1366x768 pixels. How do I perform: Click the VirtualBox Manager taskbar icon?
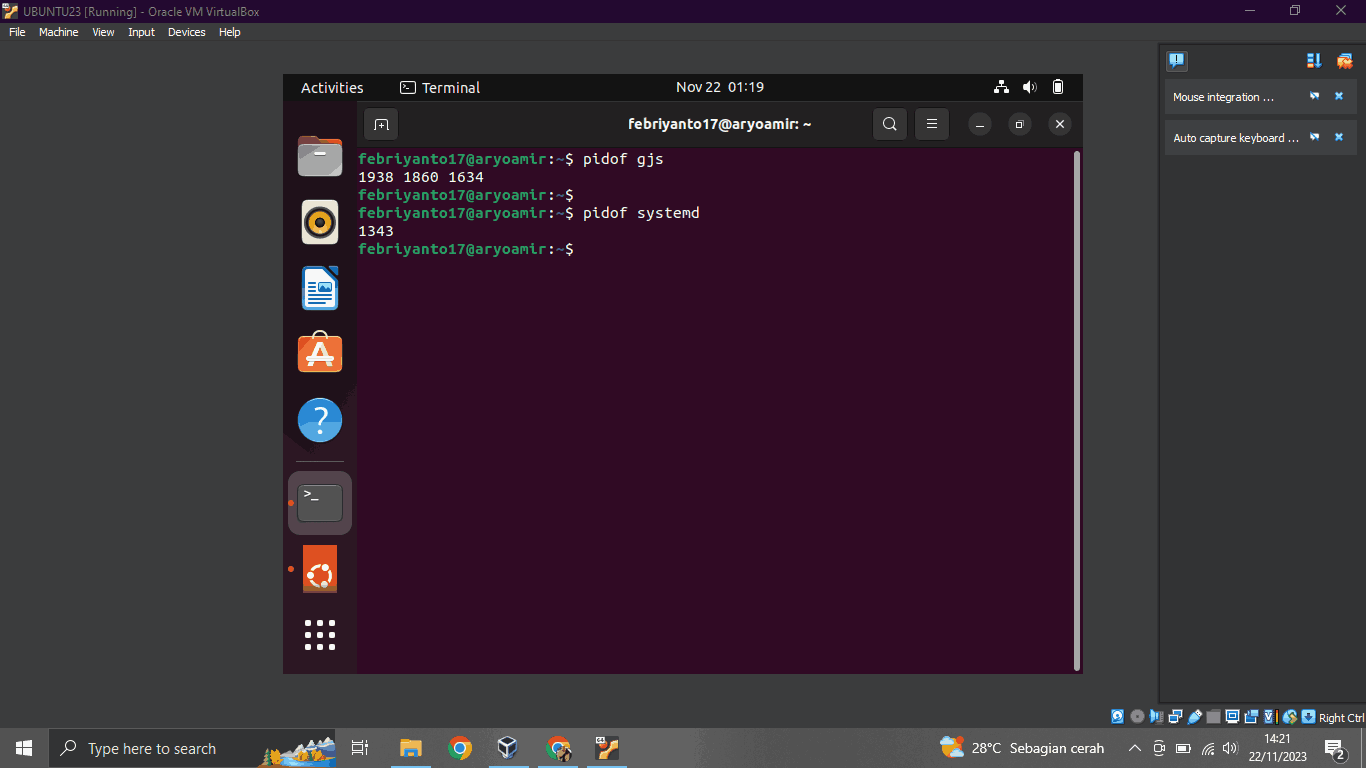point(508,748)
